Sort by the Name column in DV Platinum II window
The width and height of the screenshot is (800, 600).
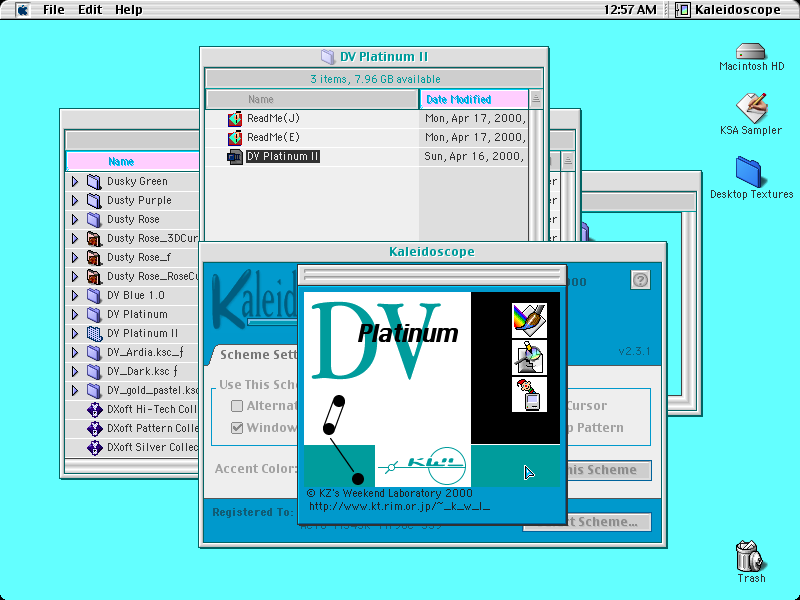point(312,99)
